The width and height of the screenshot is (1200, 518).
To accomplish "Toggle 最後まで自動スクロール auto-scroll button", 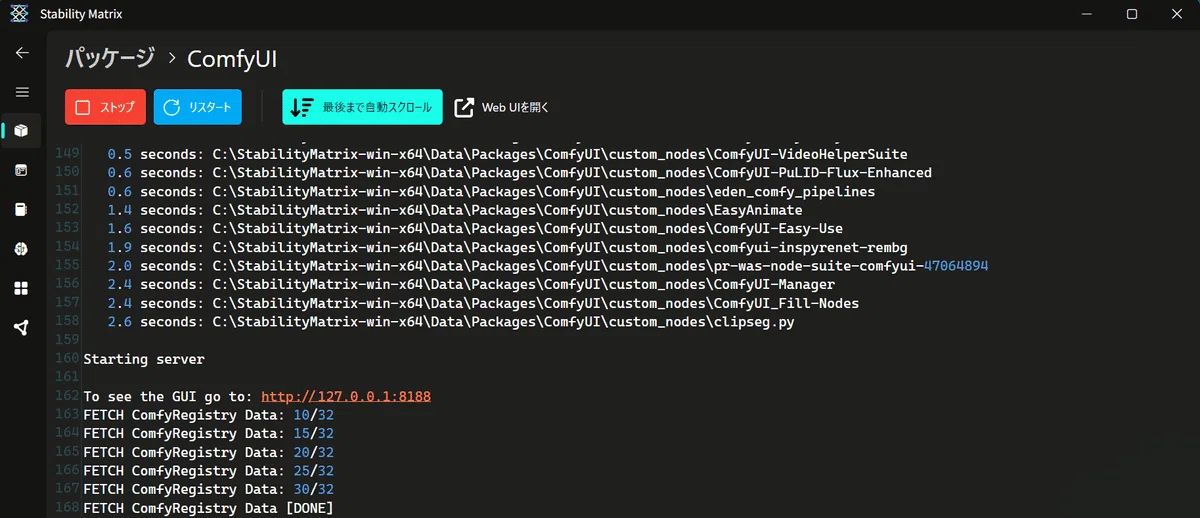I will [x=362, y=107].
